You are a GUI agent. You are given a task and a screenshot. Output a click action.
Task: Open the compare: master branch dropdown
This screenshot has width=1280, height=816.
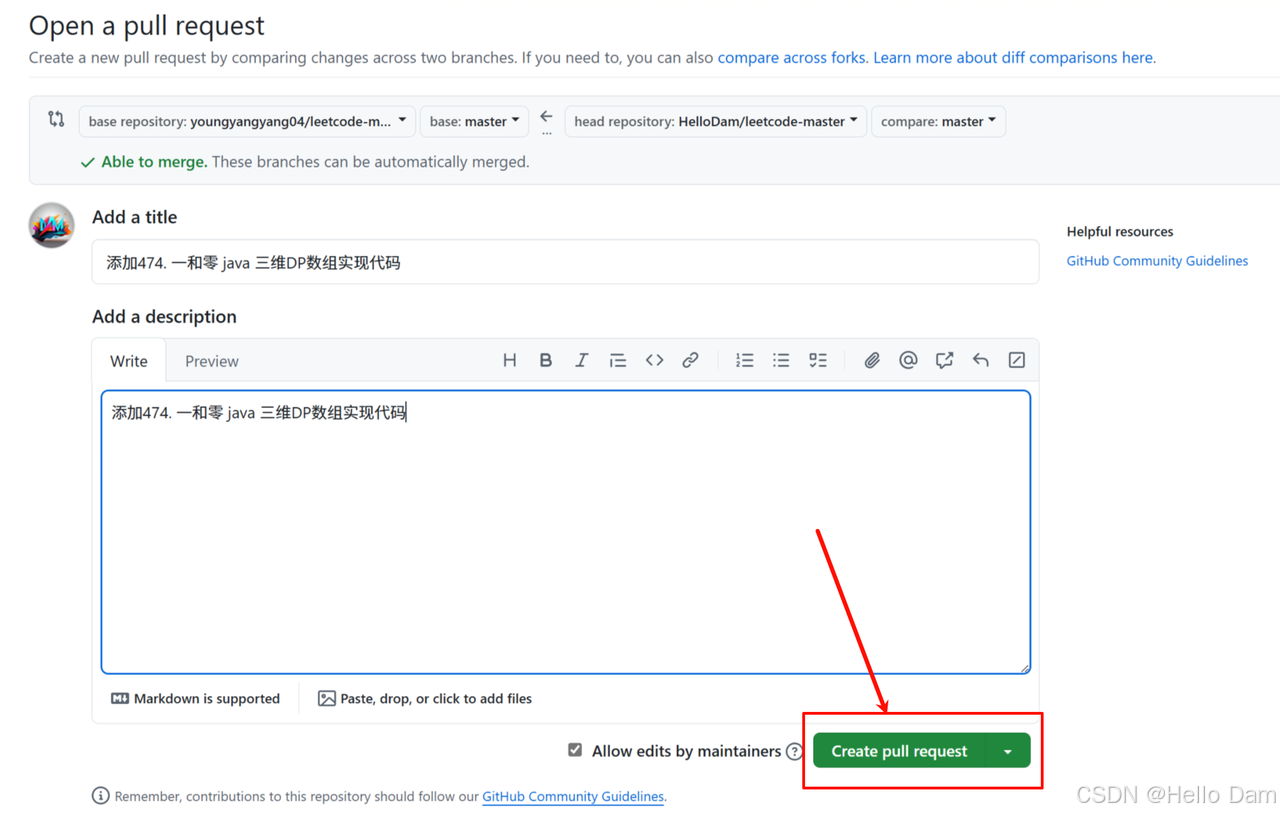coord(939,121)
